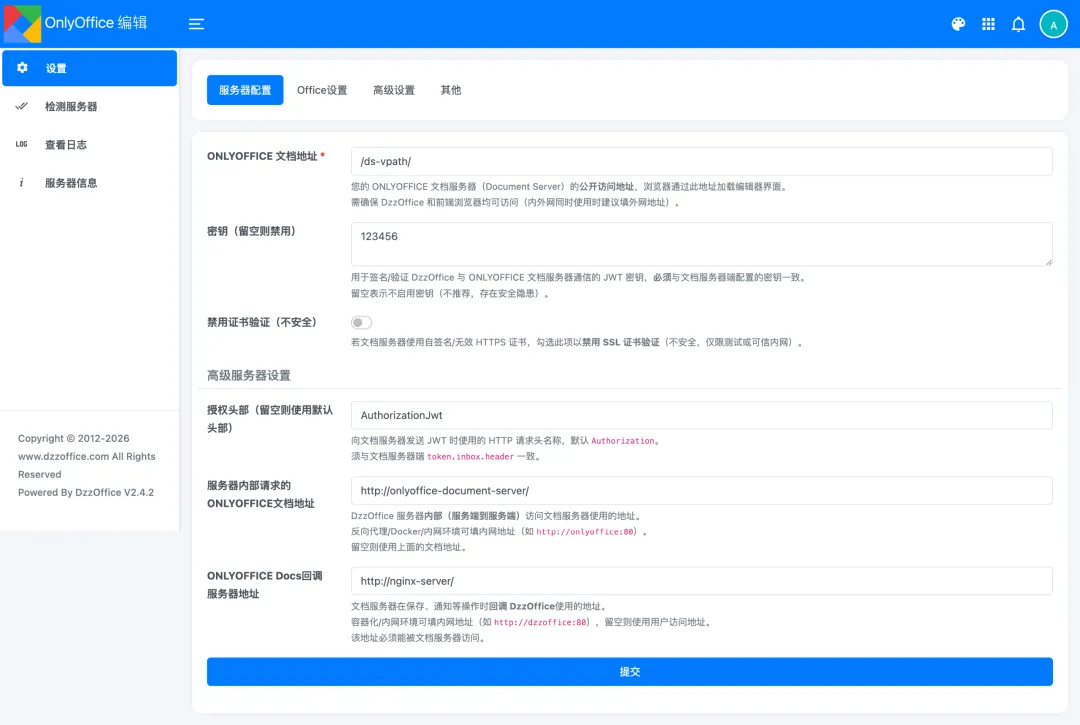This screenshot has width=1080, height=725.
Task: Click the 服务器内部请求的 ONLYOFFICE文档地址 label
Action: tap(260, 494)
